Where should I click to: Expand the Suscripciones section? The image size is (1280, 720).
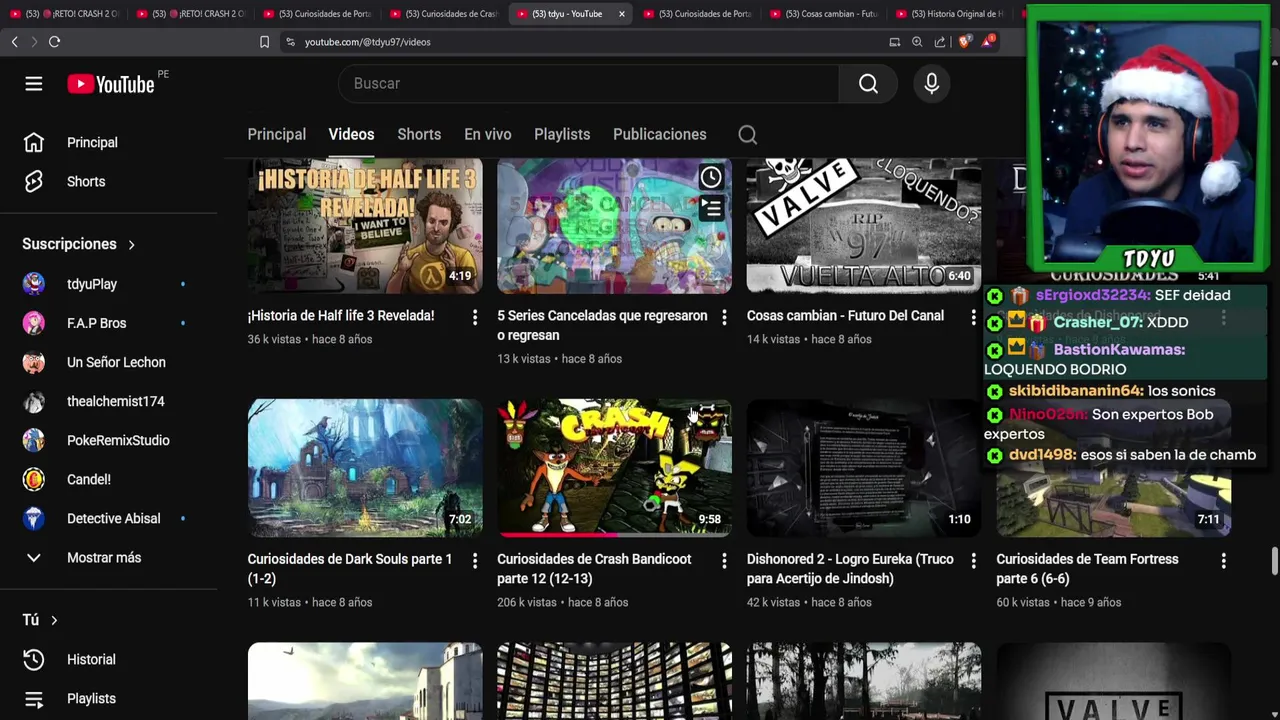79,244
